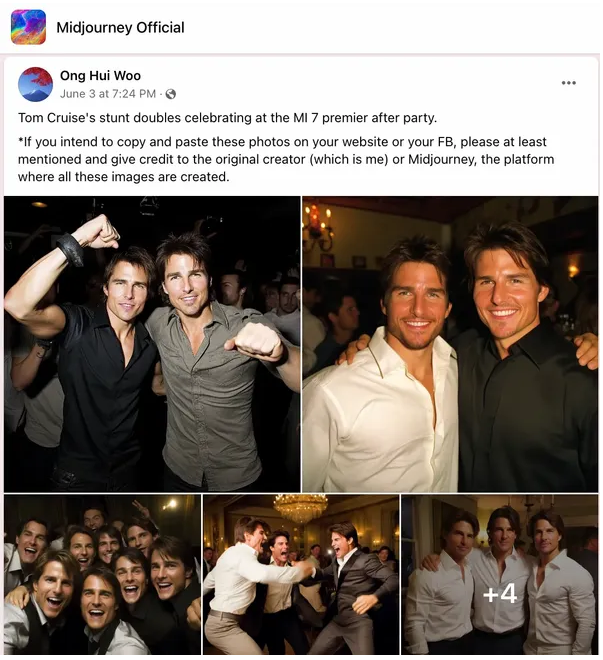This screenshot has height=660, width=603.
Task: Visit the Ong Hui Woo author name link
Action: point(100,76)
